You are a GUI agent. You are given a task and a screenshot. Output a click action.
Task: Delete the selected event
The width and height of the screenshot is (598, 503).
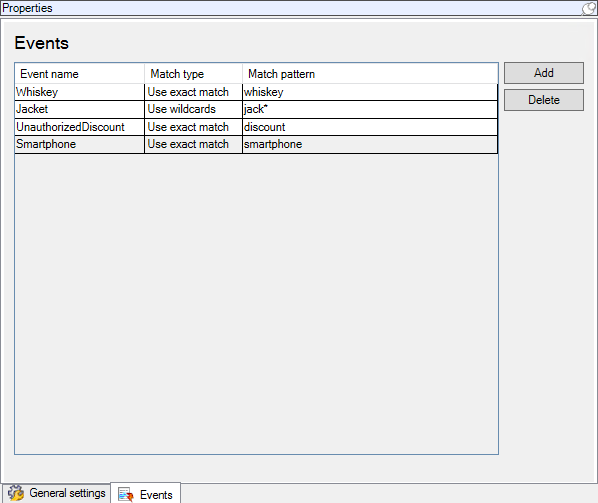[543, 100]
